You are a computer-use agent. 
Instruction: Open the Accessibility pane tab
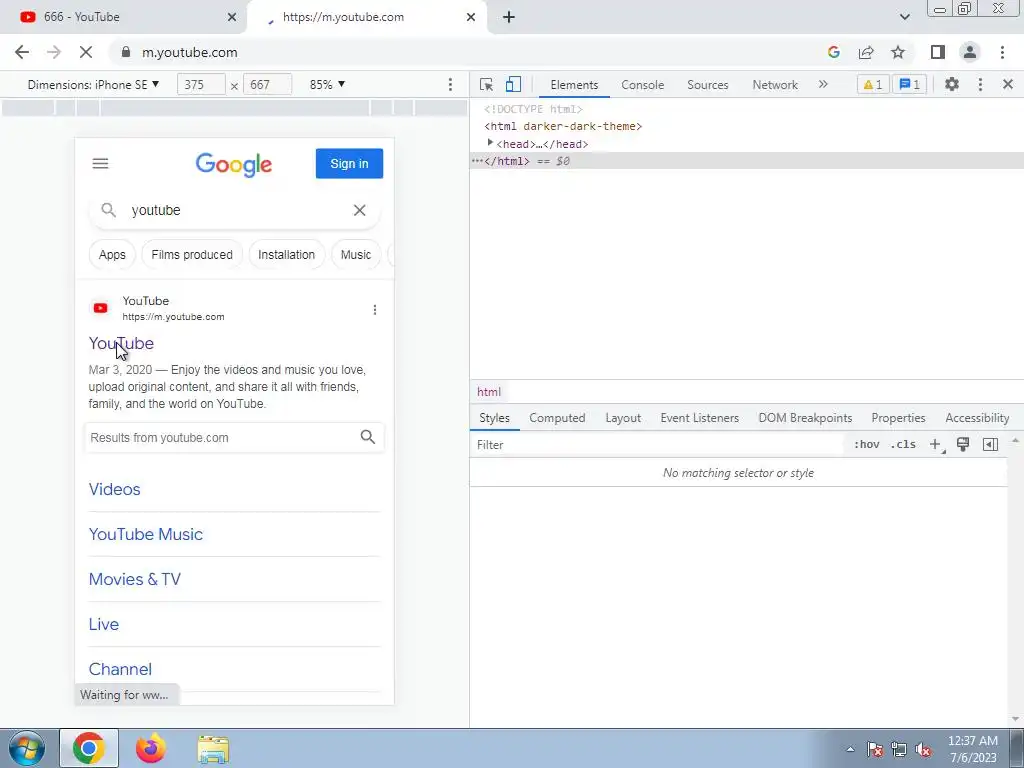click(x=977, y=418)
